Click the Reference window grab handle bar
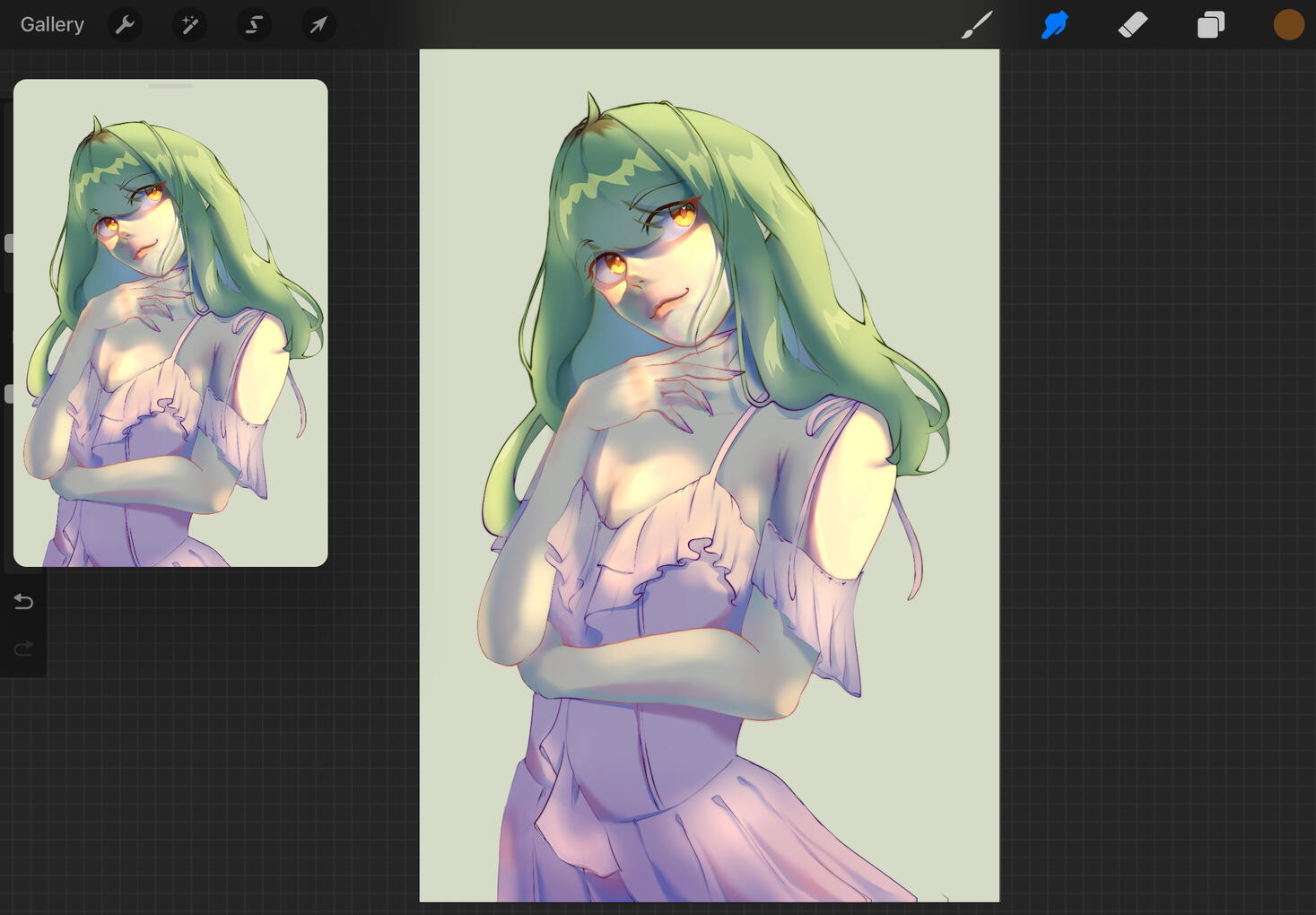The image size is (1316, 915). [x=170, y=86]
